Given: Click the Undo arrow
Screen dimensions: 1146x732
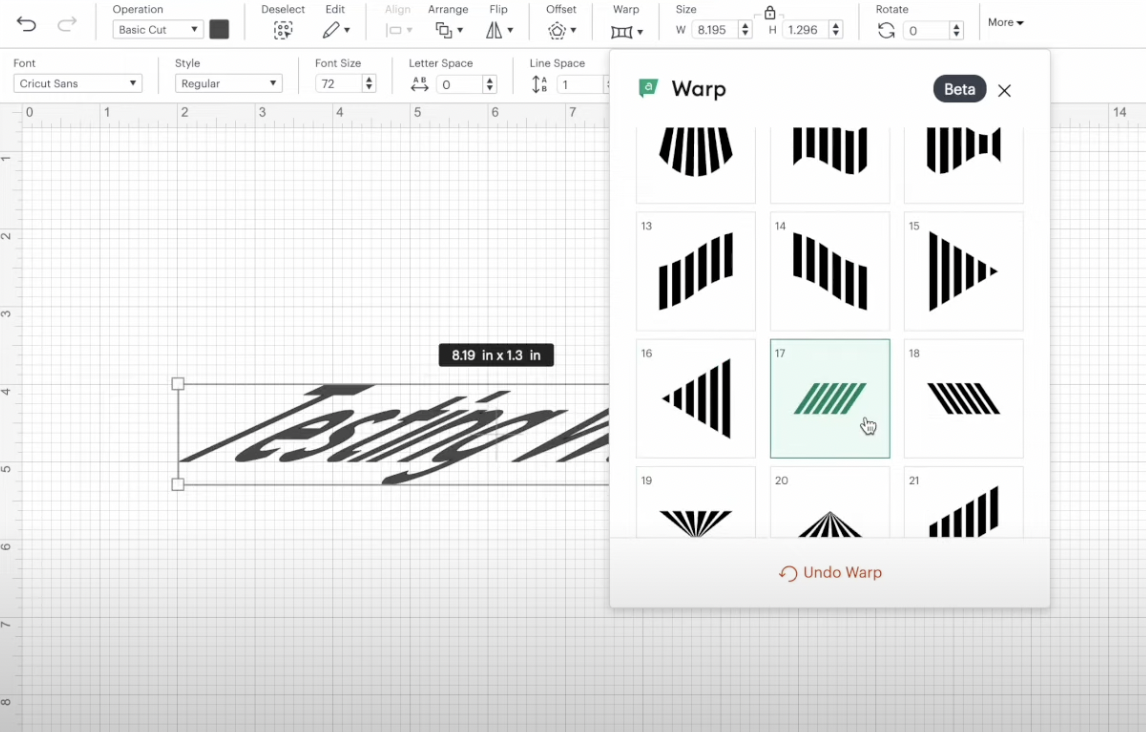Looking at the screenshot, I should click(25, 25).
